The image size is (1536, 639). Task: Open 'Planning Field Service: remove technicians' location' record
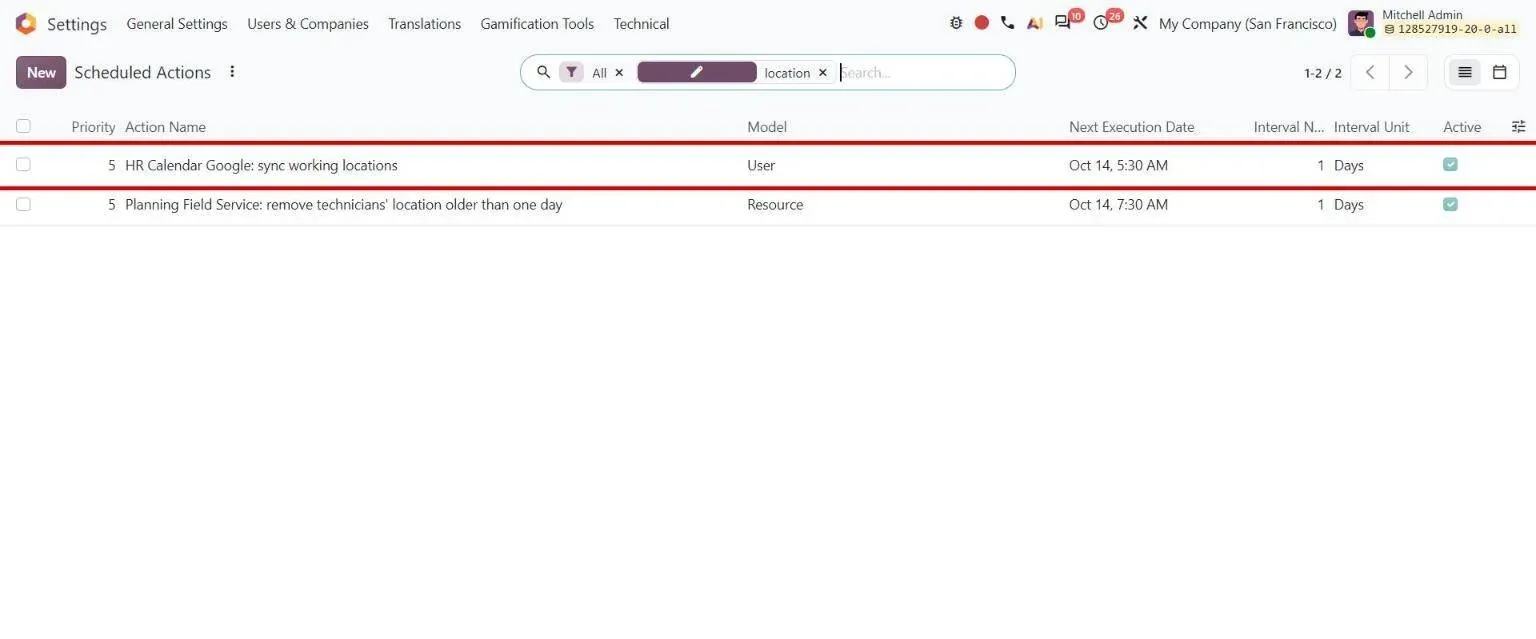(343, 204)
